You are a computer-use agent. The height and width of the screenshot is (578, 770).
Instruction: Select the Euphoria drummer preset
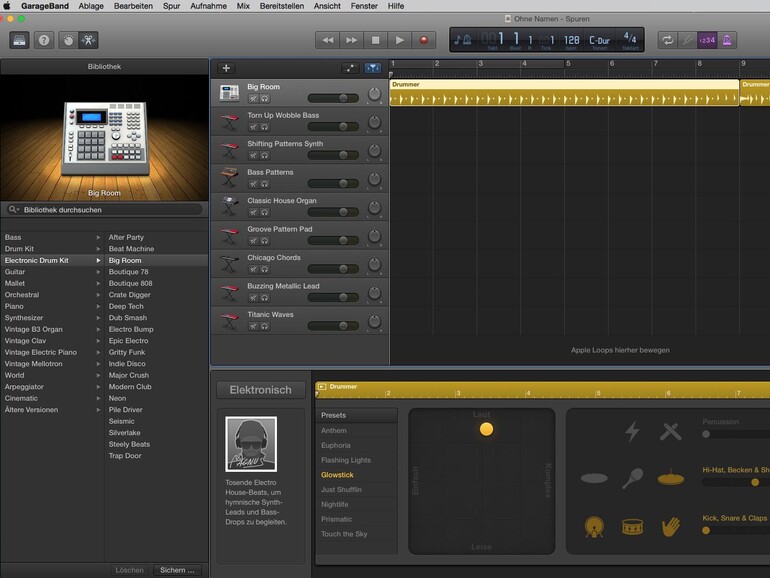(336, 445)
